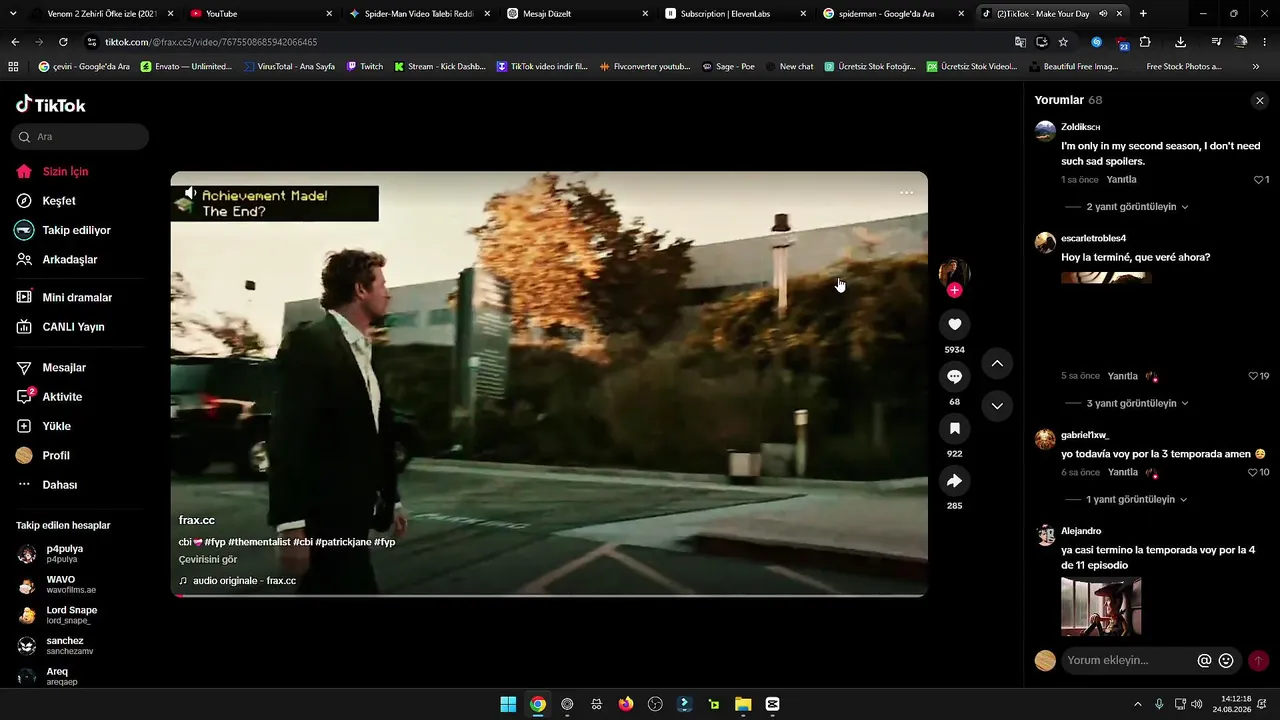This screenshot has height=720, width=1280.
Task: Show more bookmarks with the chevron
Action: [x=1256, y=67]
